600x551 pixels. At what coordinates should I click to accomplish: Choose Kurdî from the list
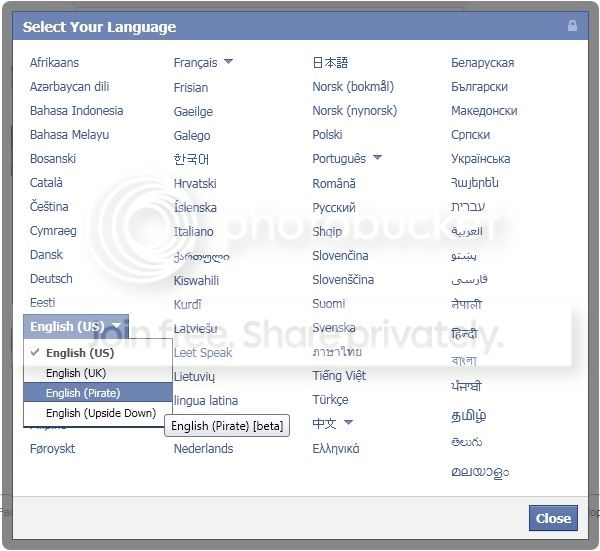click(188, 305)
